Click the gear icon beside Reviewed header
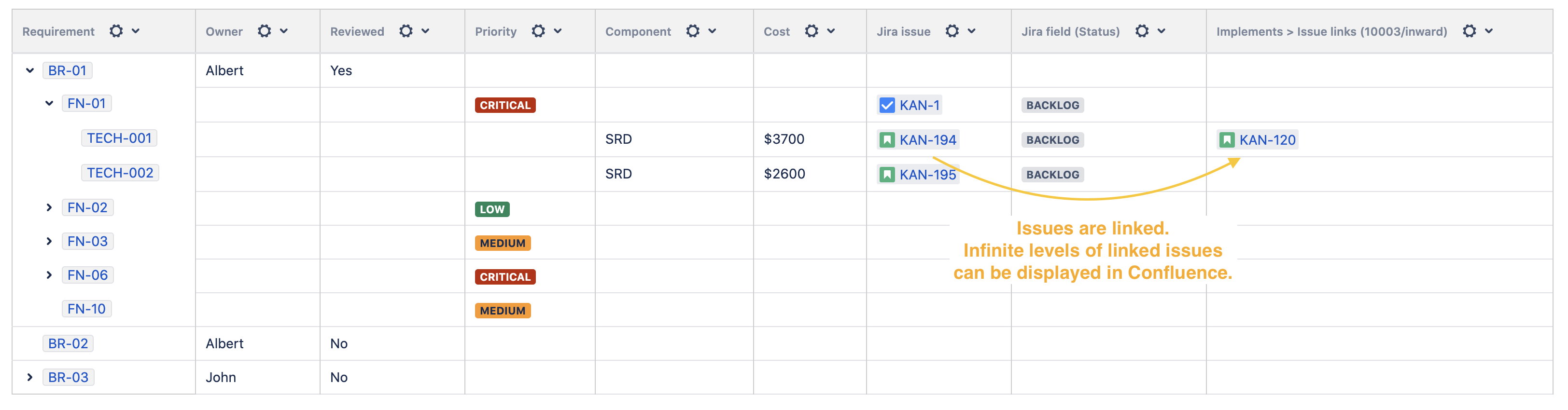 (406, 31)
